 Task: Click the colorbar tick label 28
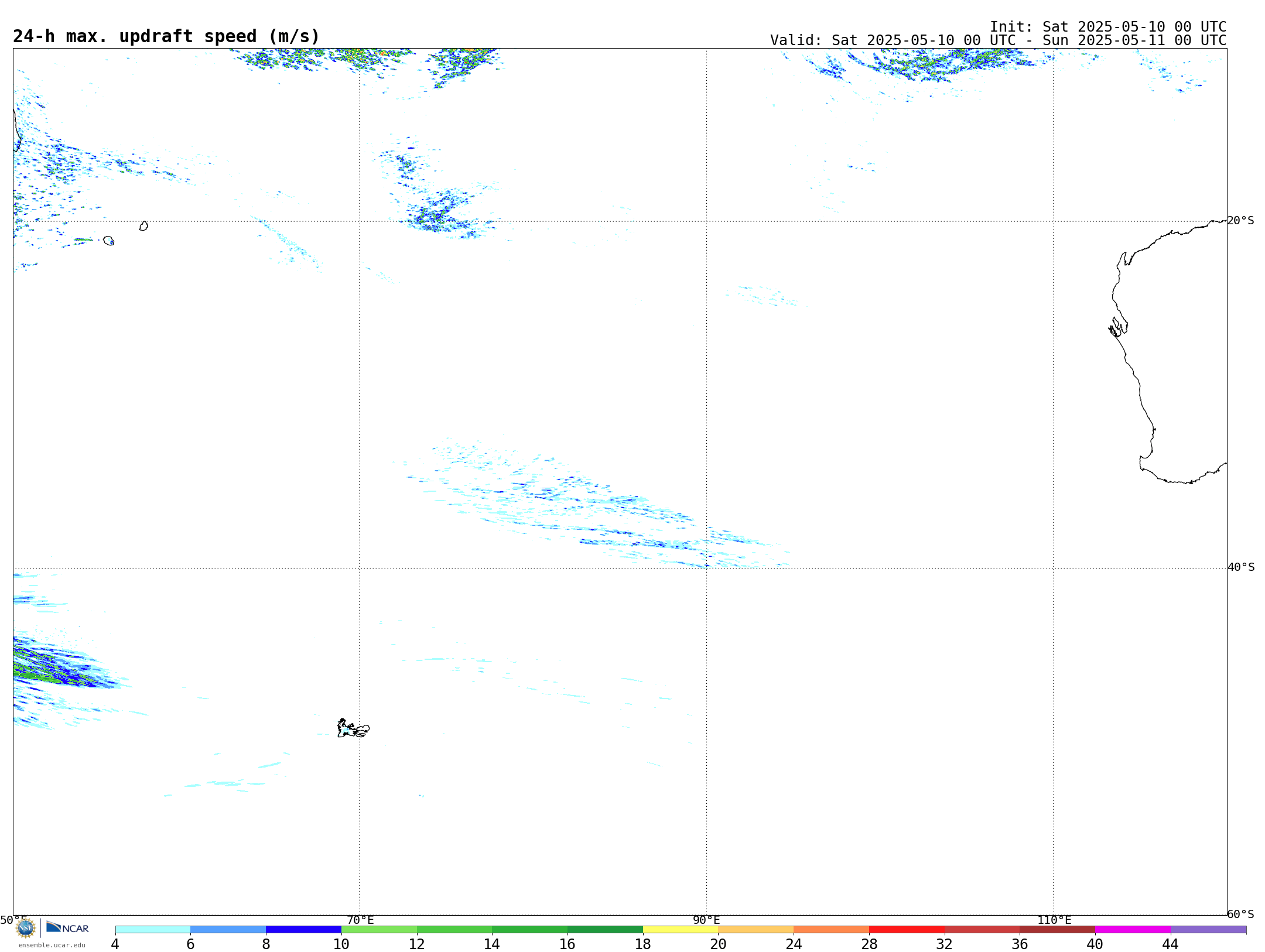pos(869,944)
